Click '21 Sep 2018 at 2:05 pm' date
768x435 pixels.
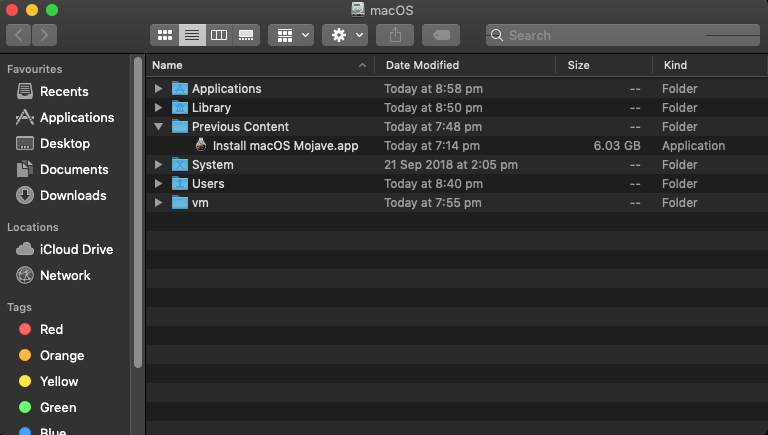(x=451, y=165)
